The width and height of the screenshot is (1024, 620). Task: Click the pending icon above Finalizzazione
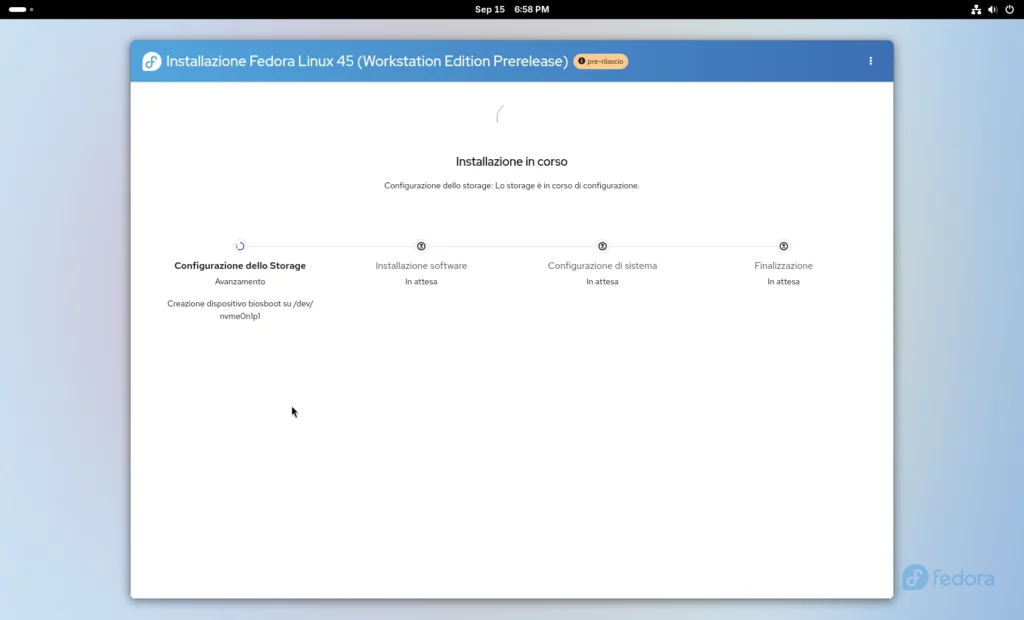point(784,246)
